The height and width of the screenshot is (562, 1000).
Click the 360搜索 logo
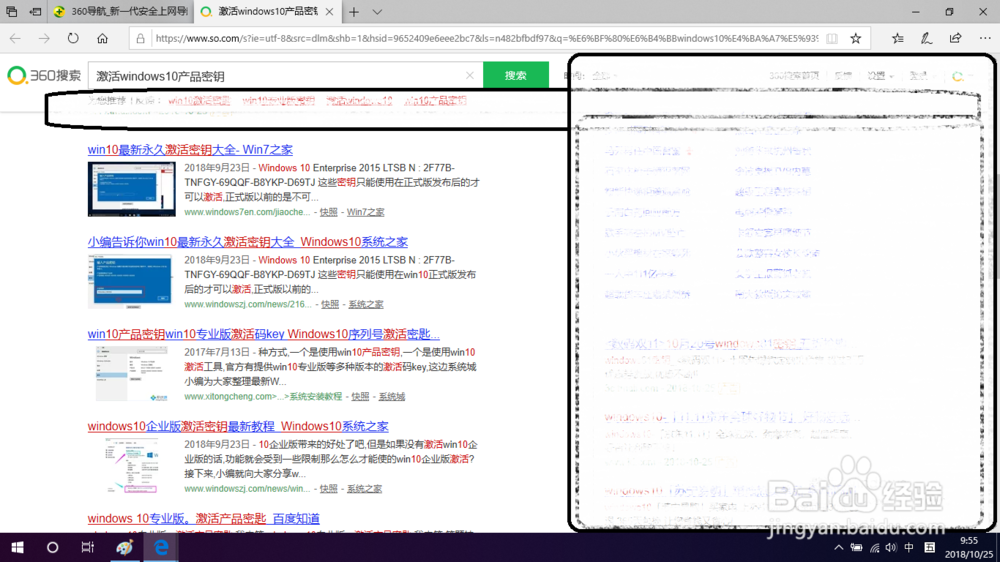click(x=44, y=75)
